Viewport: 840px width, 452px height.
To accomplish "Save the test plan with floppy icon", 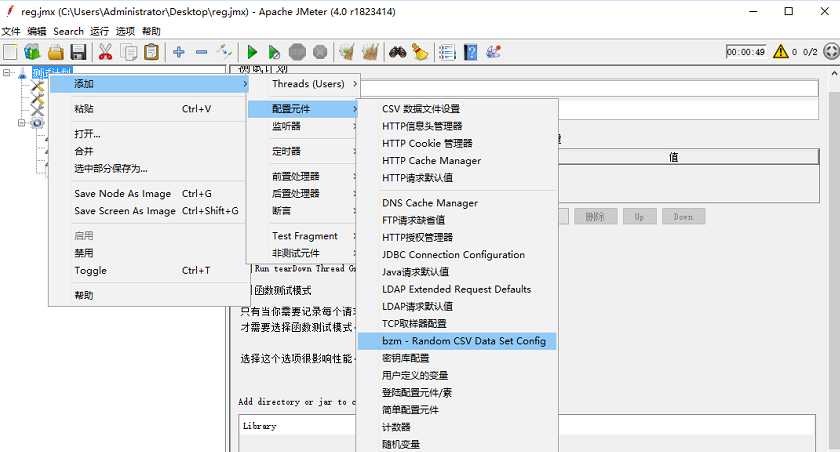I will click(78, 52).
